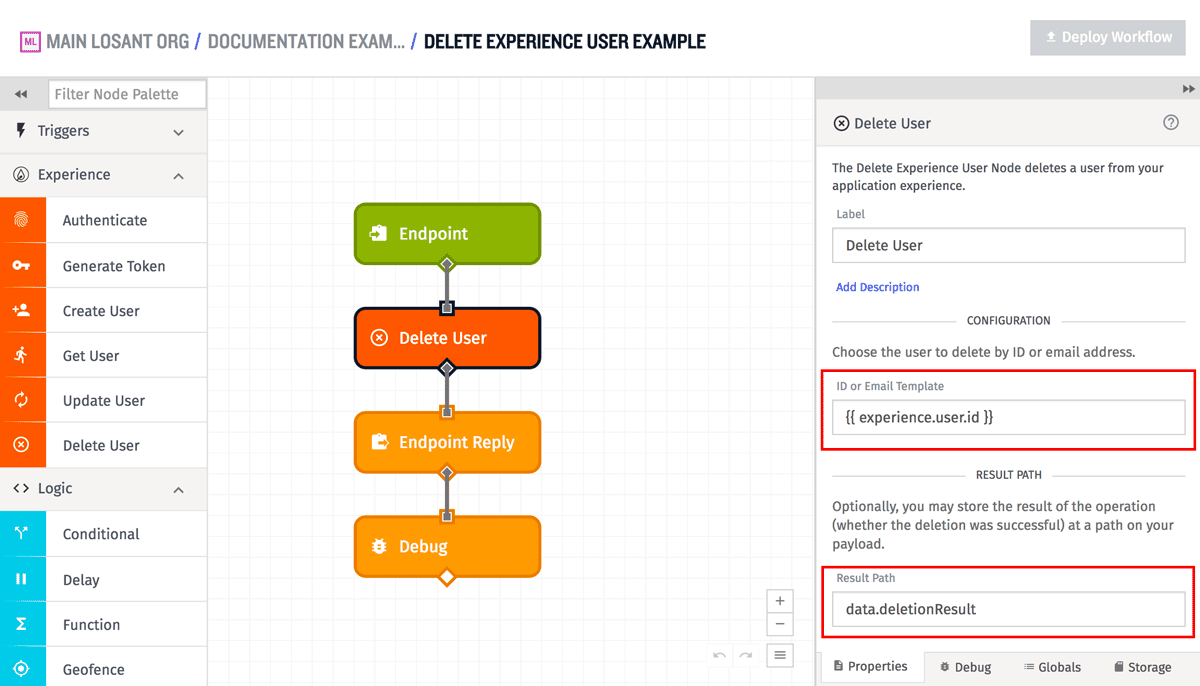
Task: Click the Get User running-person icon
Action: click(x=22, y=355)
